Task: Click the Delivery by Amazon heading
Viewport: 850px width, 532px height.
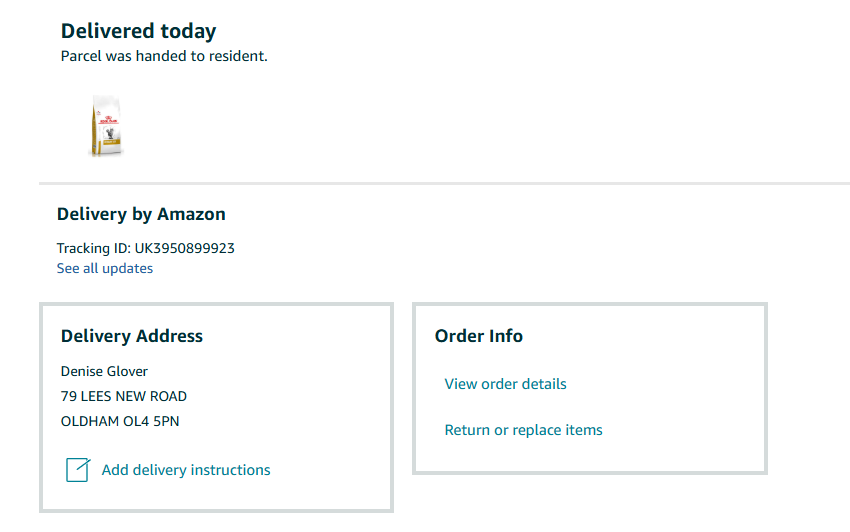Action: pyautogui.click(x=141, y=214)
